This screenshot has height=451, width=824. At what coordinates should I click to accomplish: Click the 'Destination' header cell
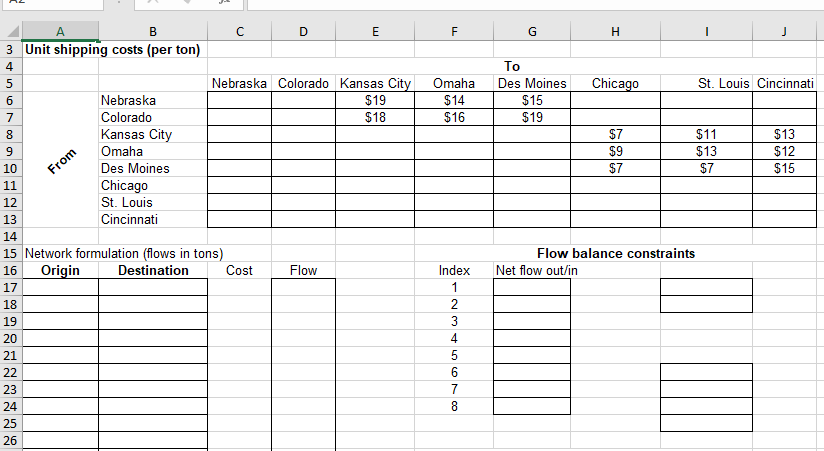153,270
